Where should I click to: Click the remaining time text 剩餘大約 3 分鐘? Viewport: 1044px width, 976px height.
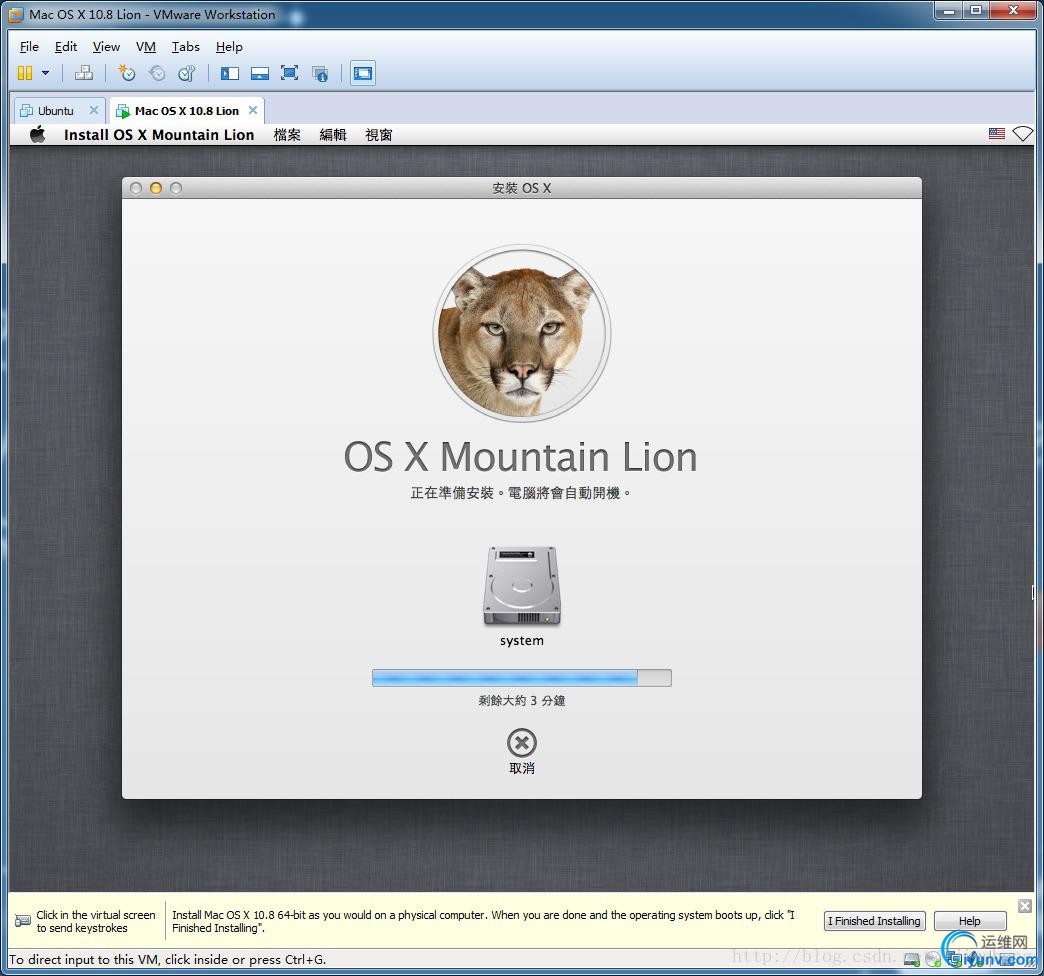522,700
